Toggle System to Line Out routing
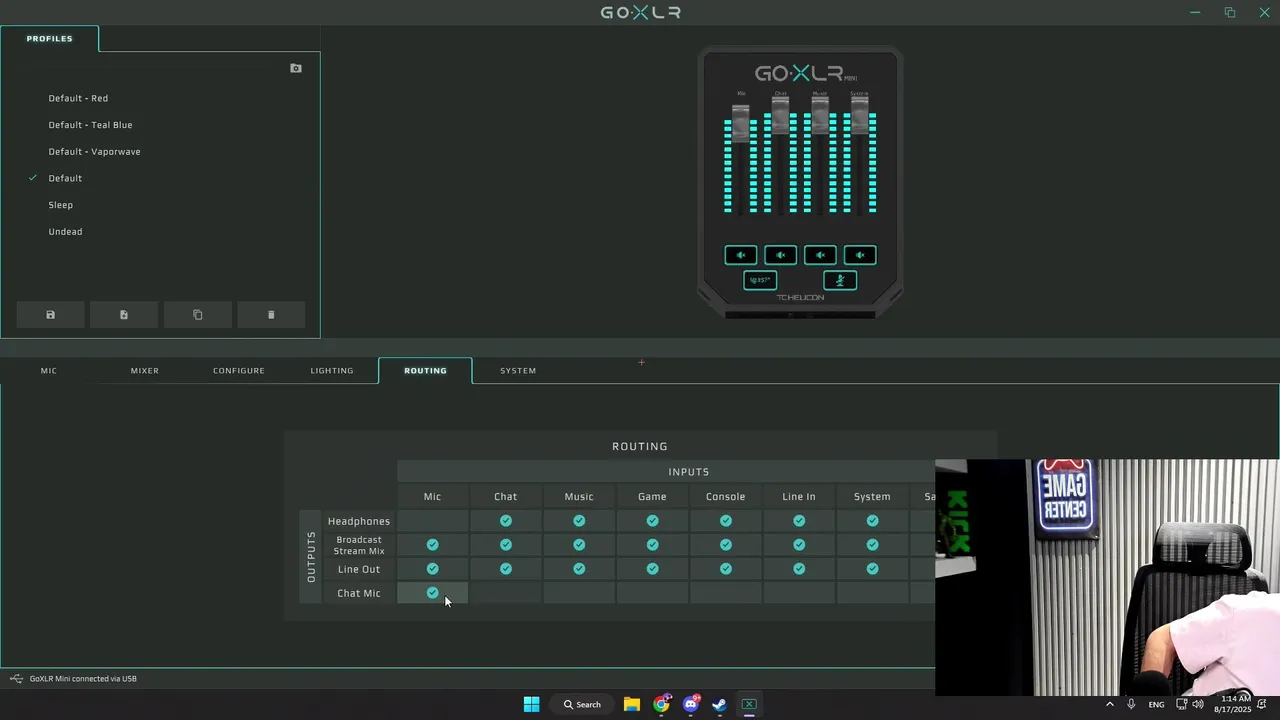 pos(872,569)
